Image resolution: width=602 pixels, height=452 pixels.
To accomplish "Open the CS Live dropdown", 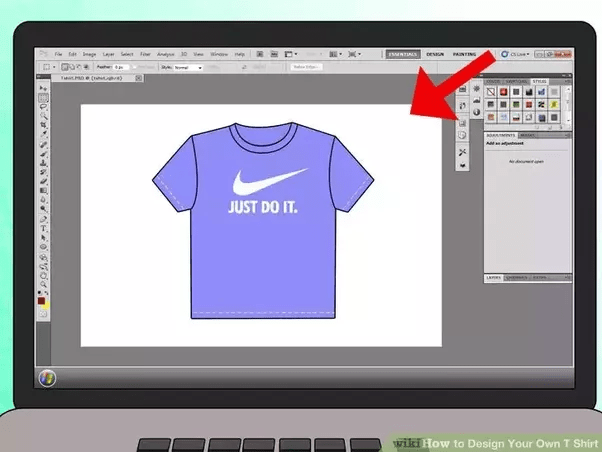I will (x=516, y=54).
